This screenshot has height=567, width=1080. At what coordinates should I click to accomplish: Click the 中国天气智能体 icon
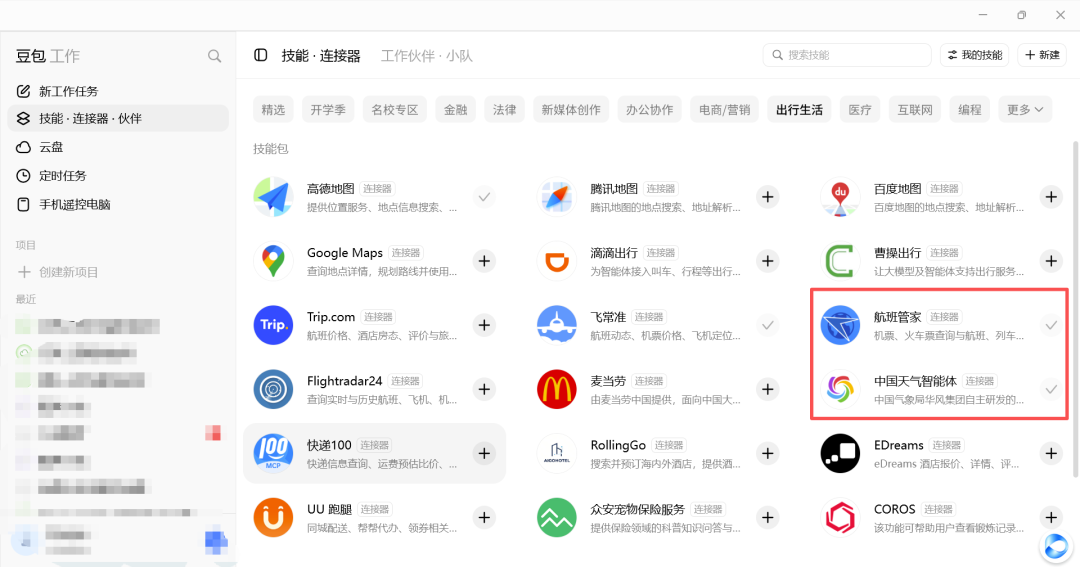pyautogui.click(x=840, y=389)
